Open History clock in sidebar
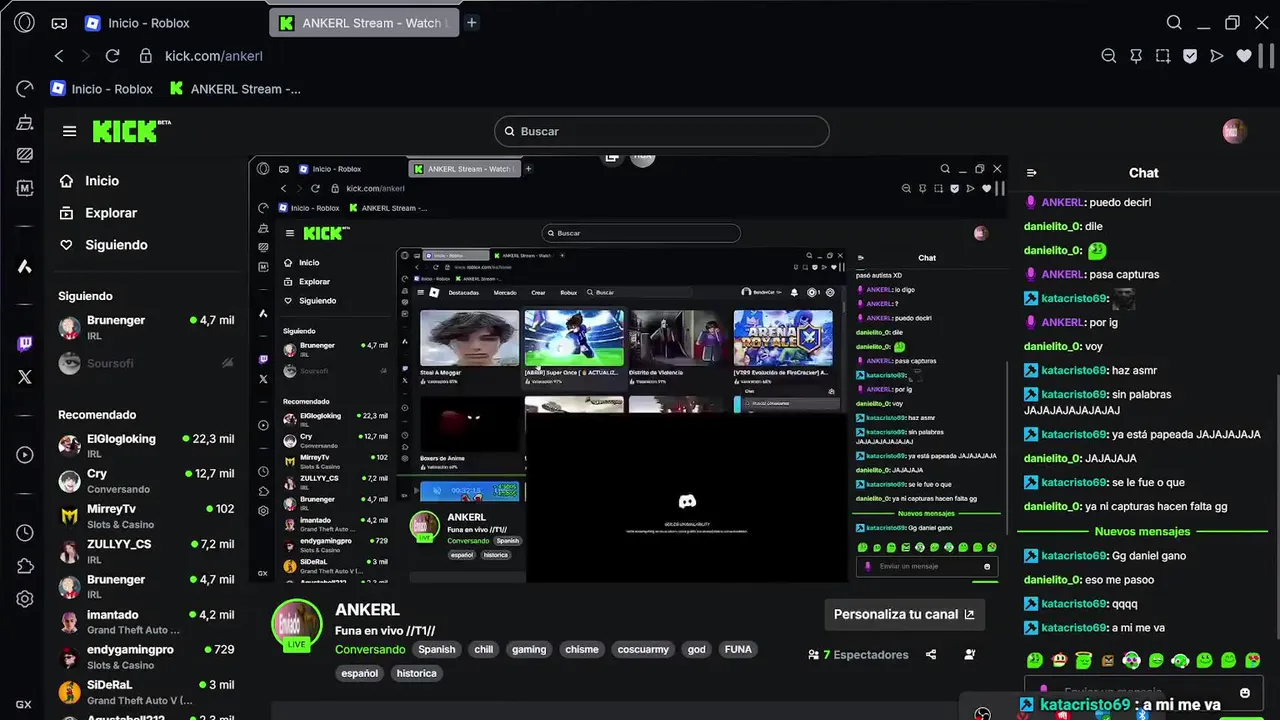The height and width of the screenshot is (720, 1280). coord(25,533)
